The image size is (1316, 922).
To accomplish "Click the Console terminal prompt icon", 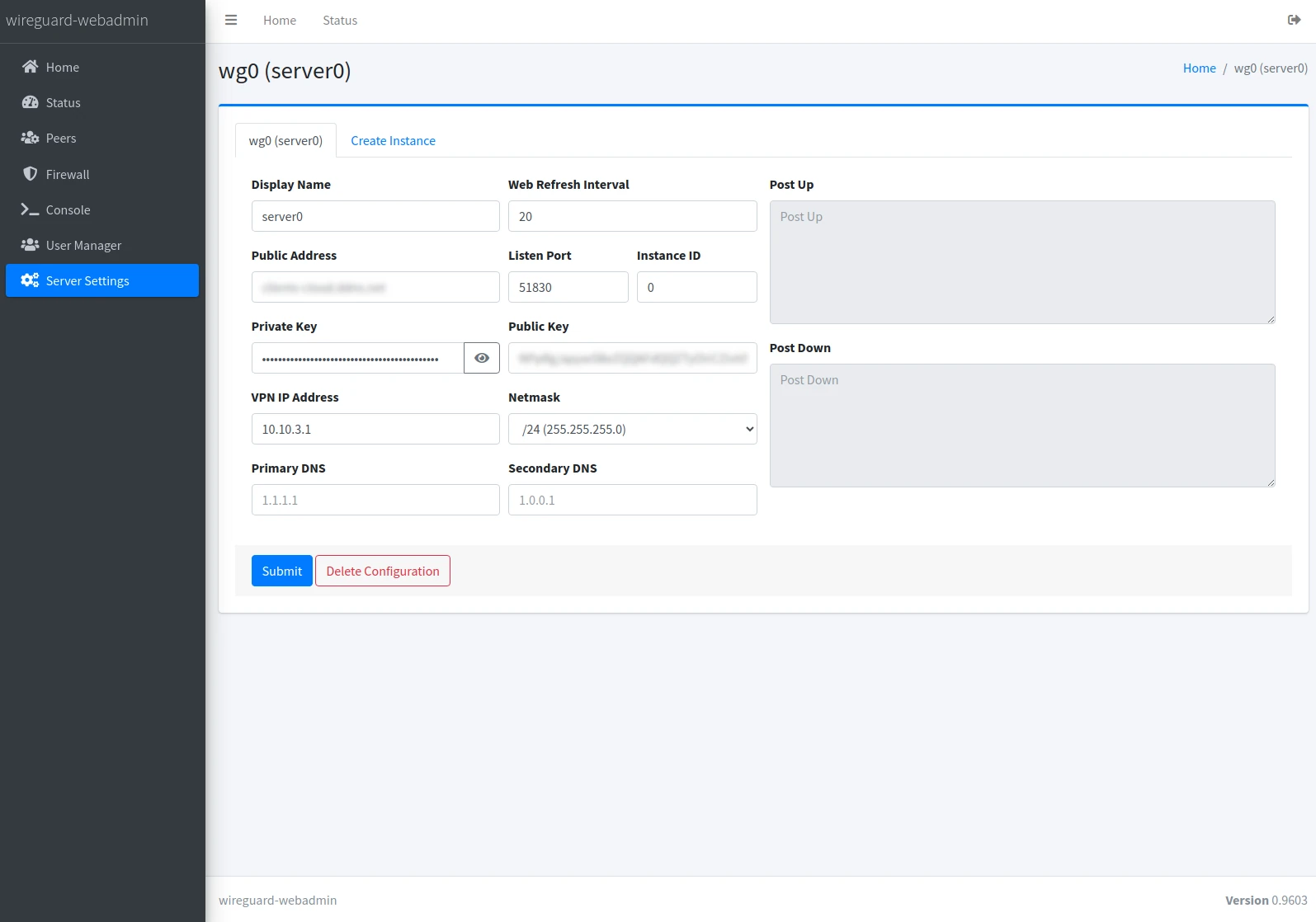I will click(31, 209).
